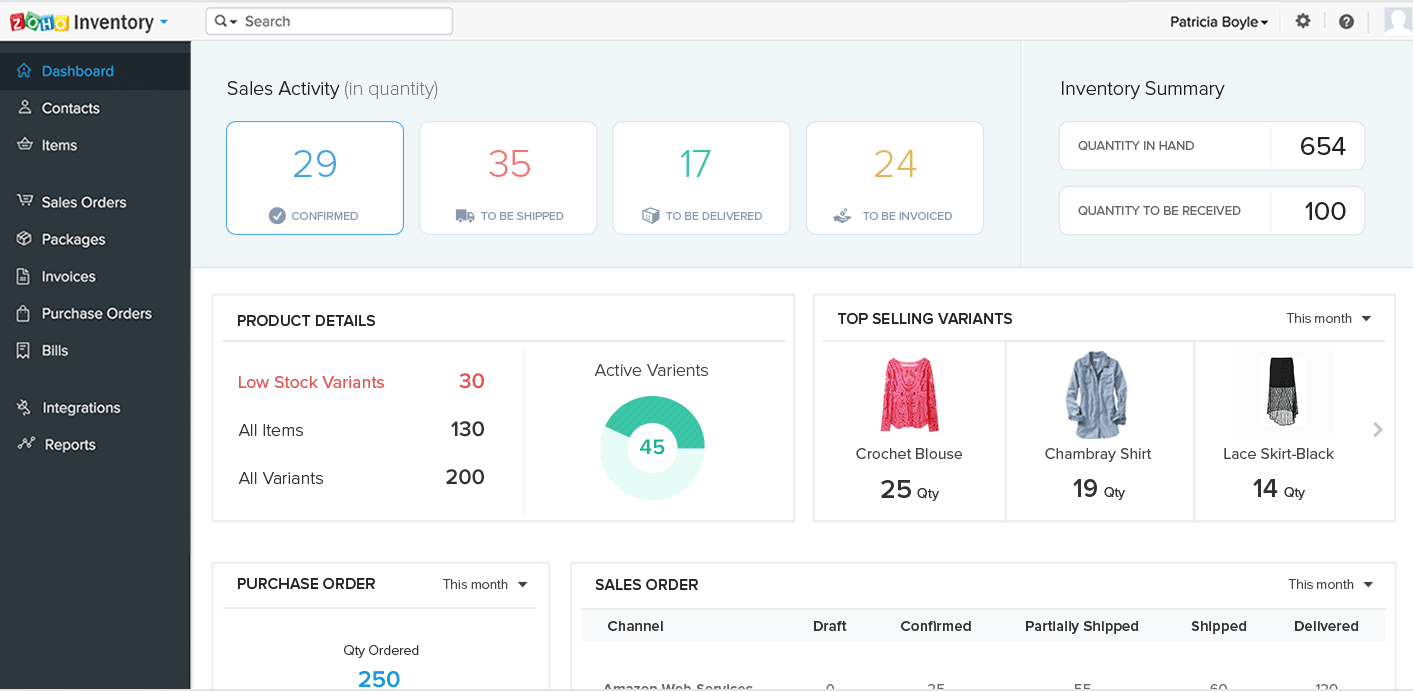Open Top Selling Variants This month dropdown
1413x691 pixels.
[1328, 319]
